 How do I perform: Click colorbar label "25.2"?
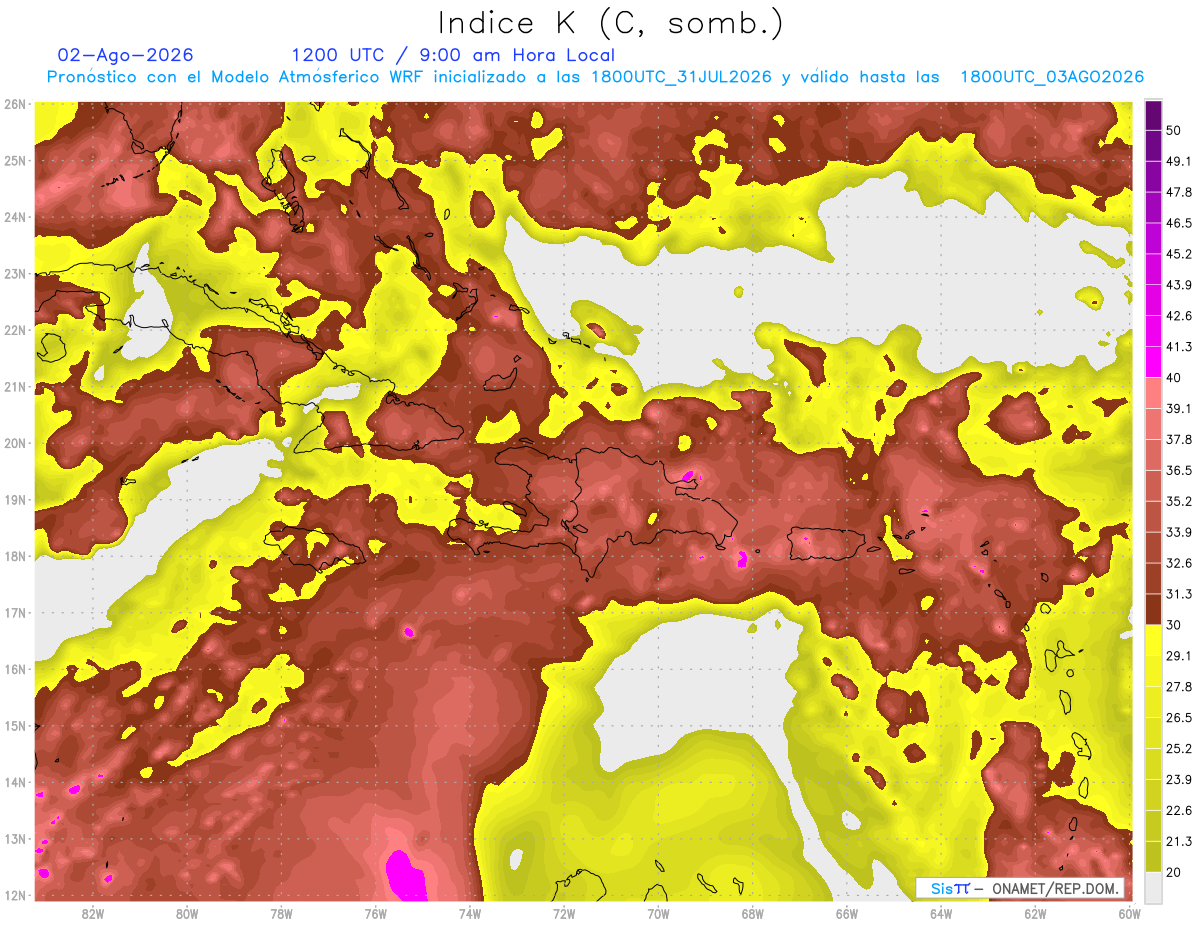point(1178,748)
